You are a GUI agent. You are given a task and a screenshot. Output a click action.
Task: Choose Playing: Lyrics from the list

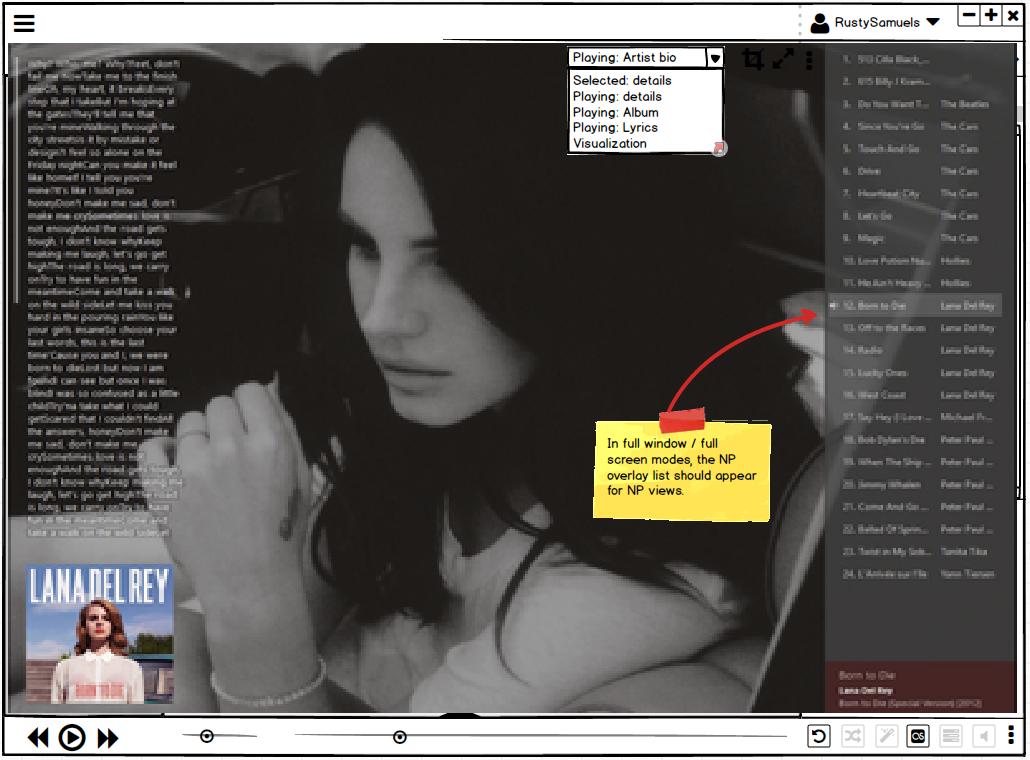click(x=615, y=127)
